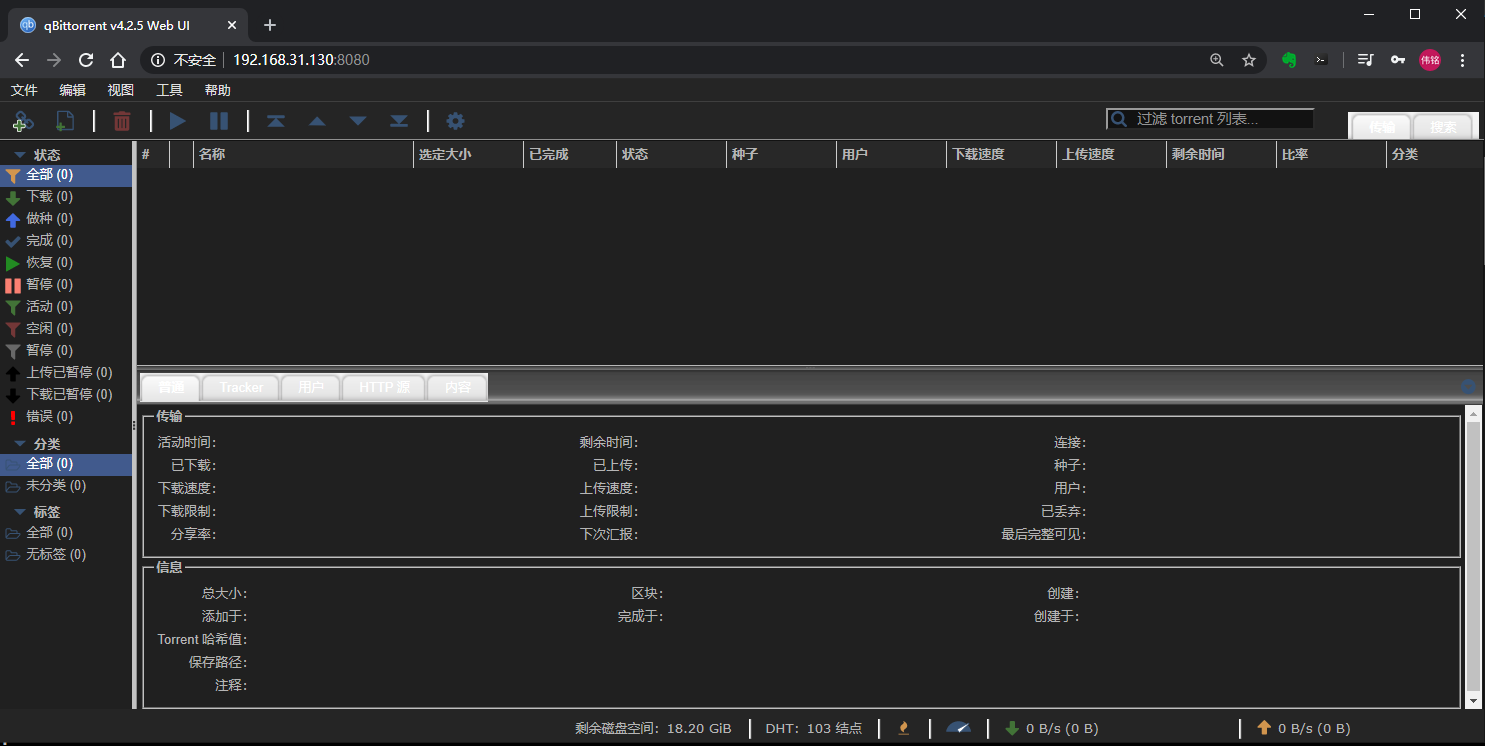1485x746 pixels.
Task: Move torrent to top of queue icon
Action: (275, 121)
